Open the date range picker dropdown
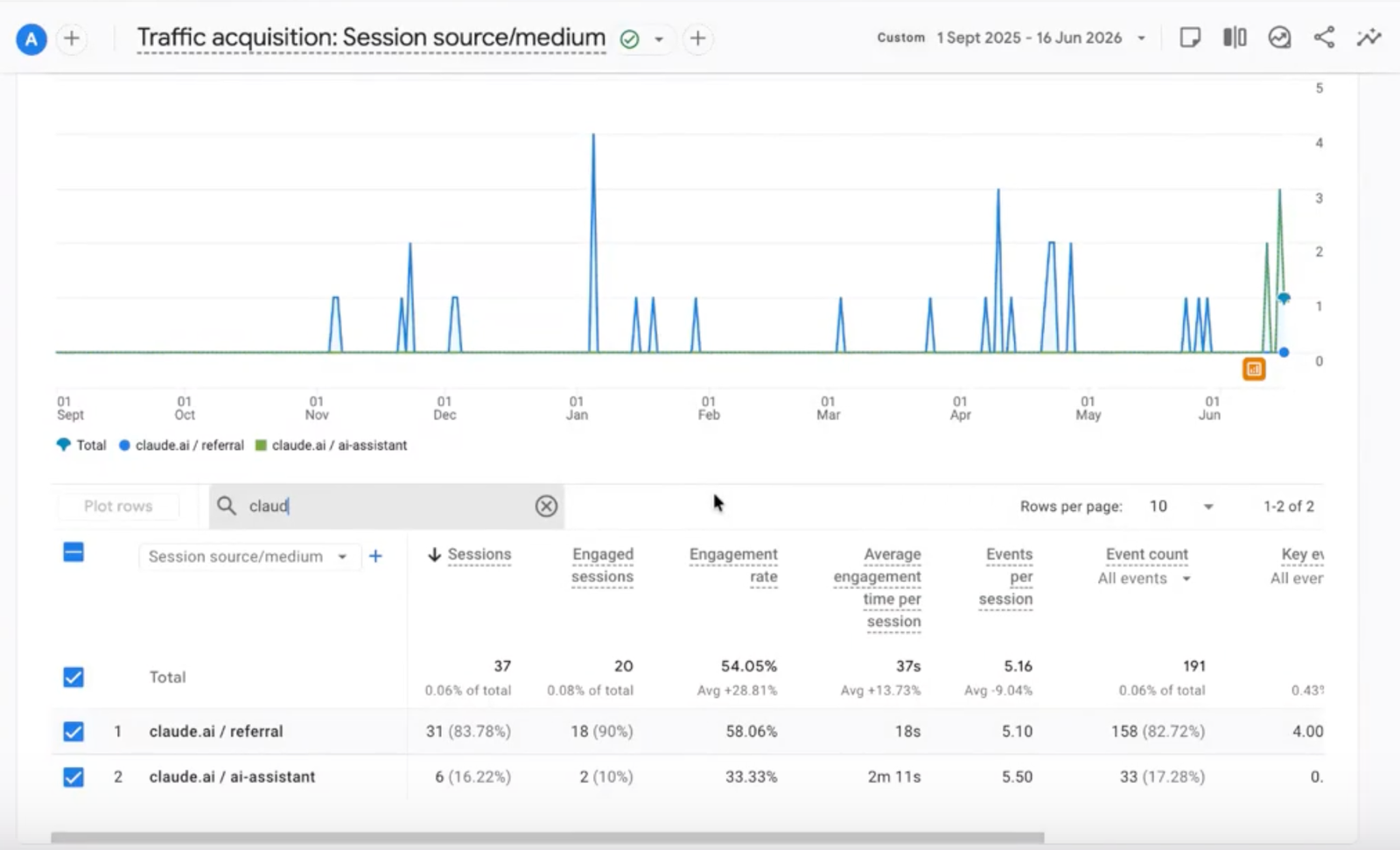The image size is (1400, 850). click(x=1141, y=39)
